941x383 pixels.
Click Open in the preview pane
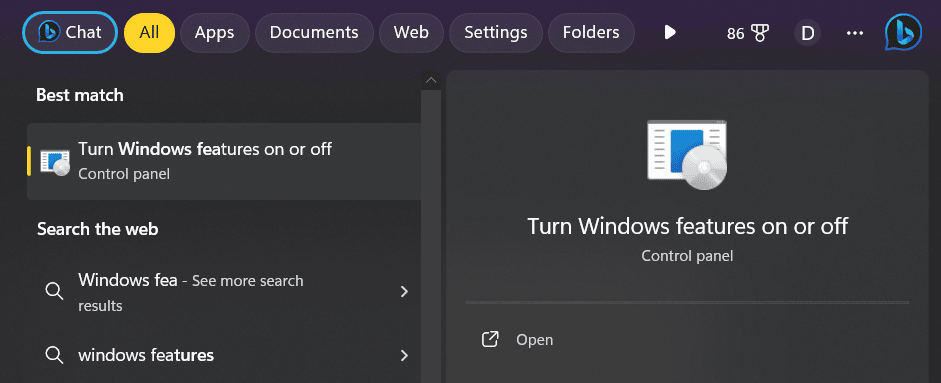click(x=534, y=340)
